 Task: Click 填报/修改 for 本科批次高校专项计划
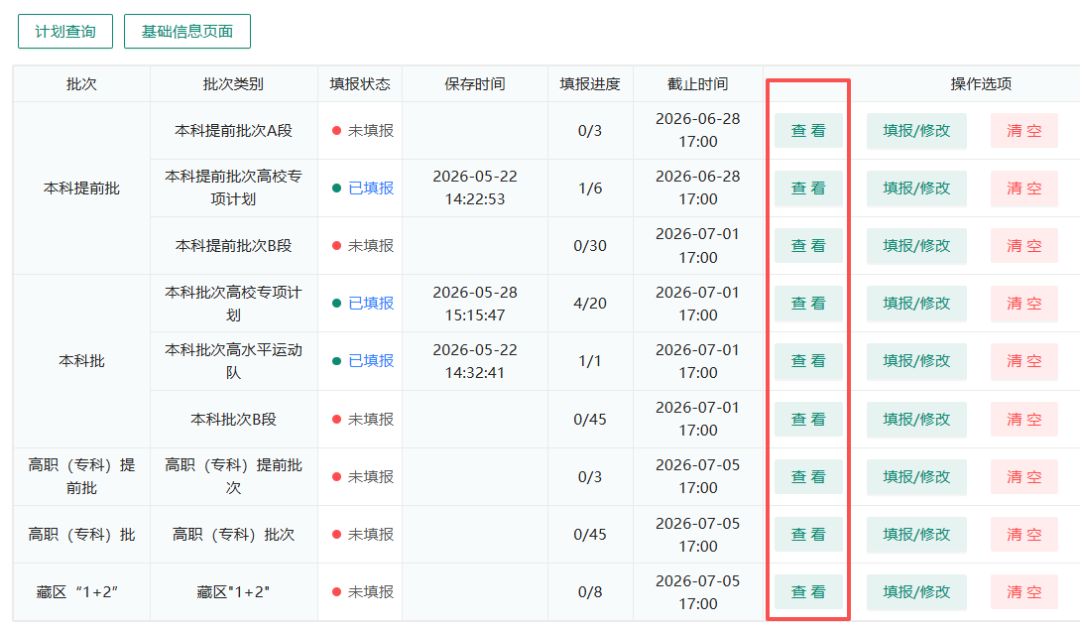point(916,303)
